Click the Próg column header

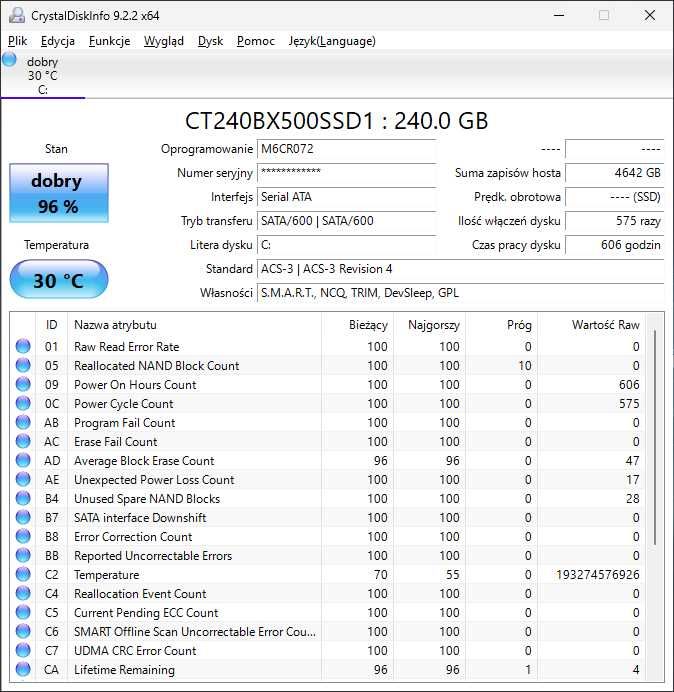pos(501,325)
